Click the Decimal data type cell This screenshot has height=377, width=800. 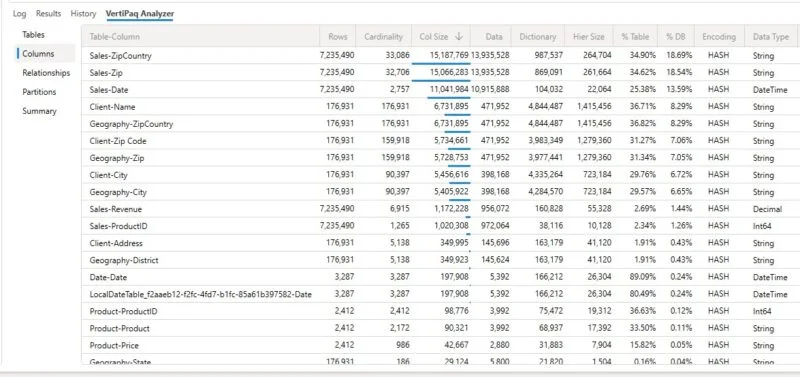pyautogui.click(x=767, y=209)
